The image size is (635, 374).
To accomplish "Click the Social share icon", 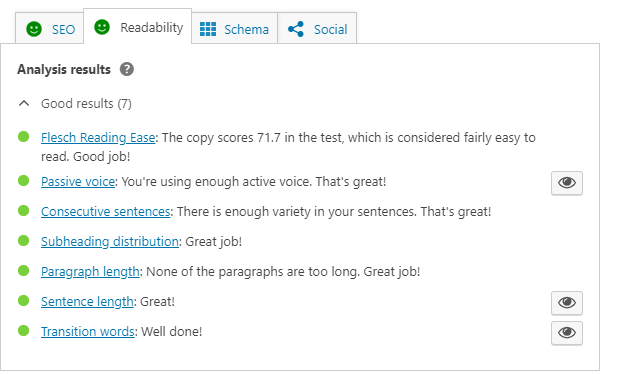I will 296,29.
